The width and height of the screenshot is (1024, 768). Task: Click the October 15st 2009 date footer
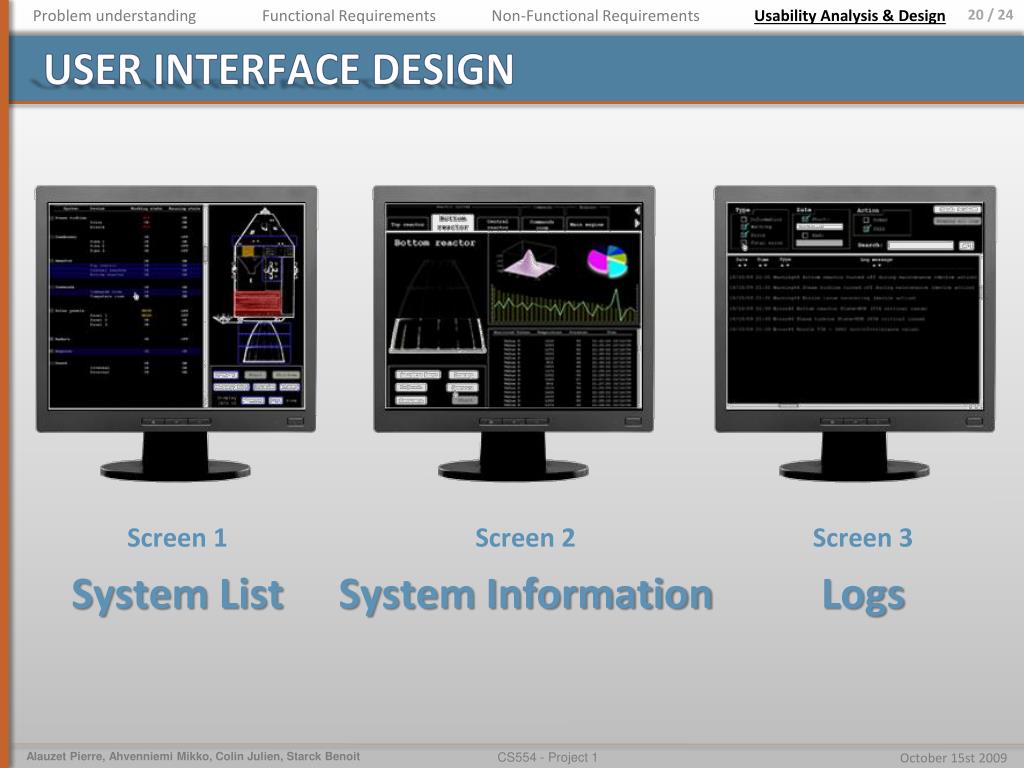[x=953, y=758]
